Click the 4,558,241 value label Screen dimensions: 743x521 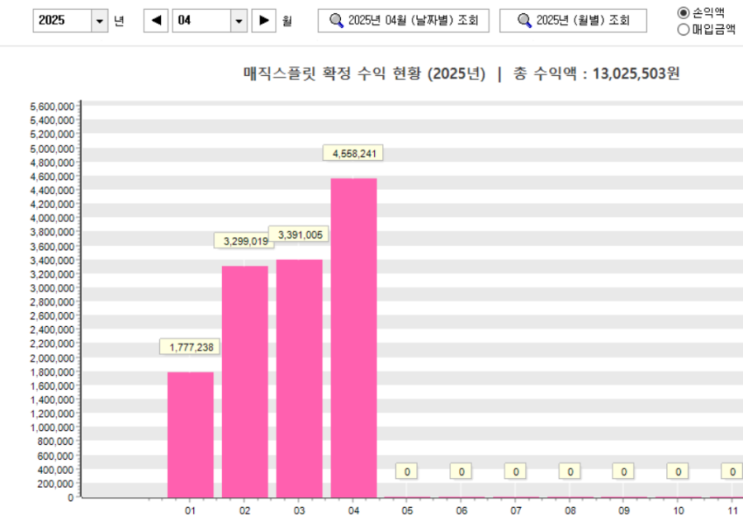click(353, 153)
